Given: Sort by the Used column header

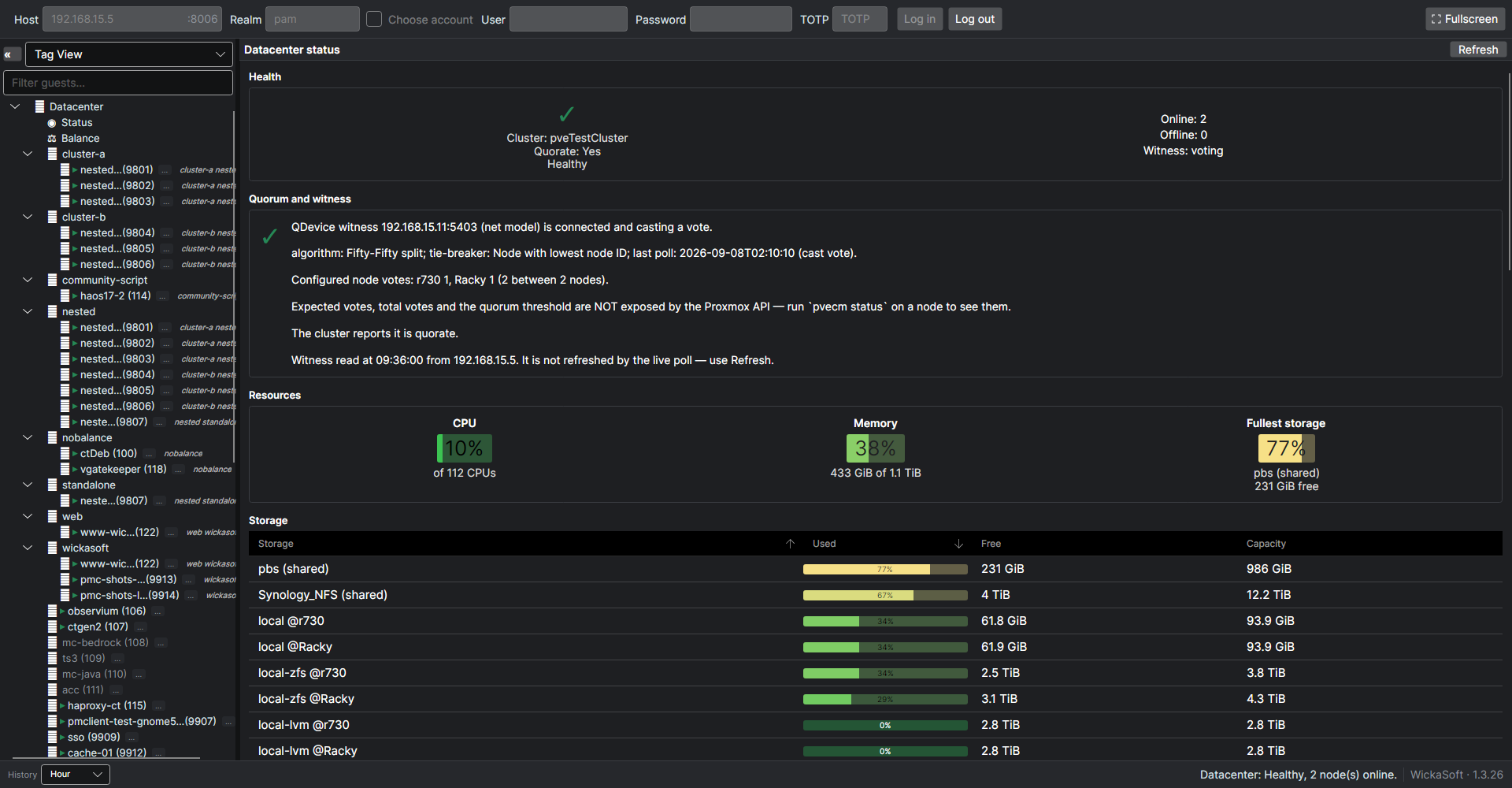Looking at the screenshot, I should click(x=888, y=544).
